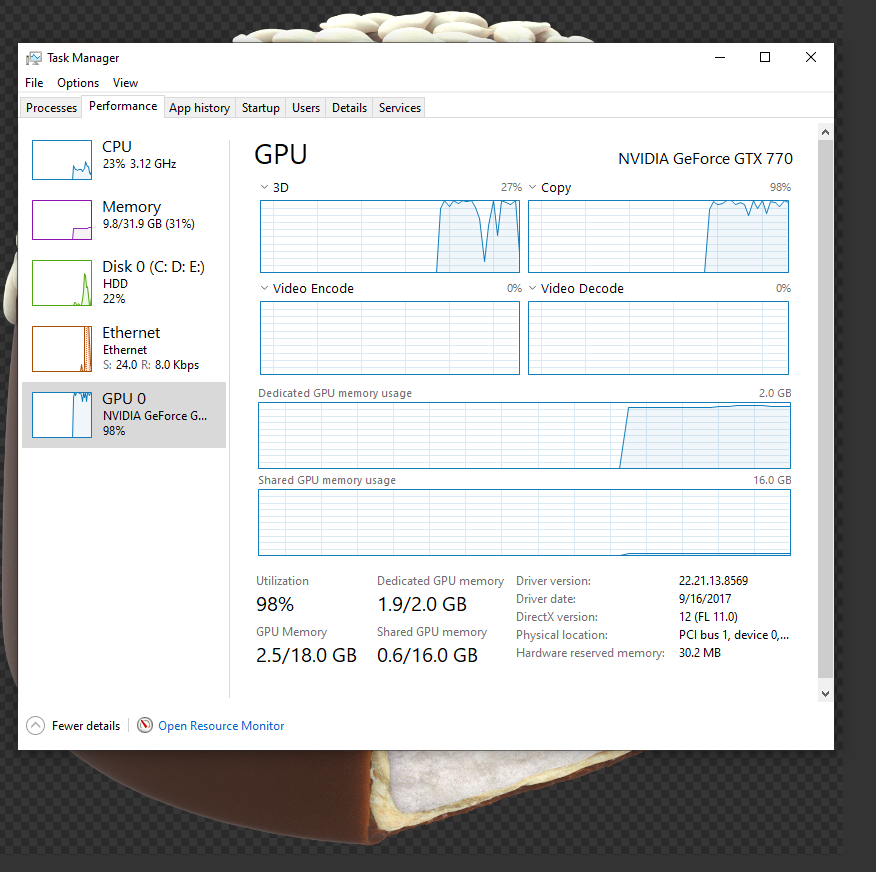Open the View menu
Screen dimensions: 876x872
[125, 83]
